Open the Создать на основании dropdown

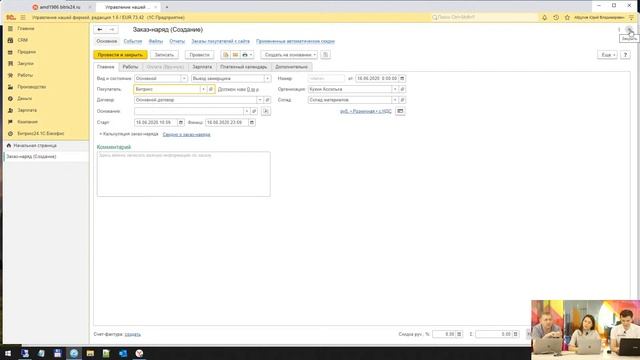pyautogui.click(x=289, y=55)
